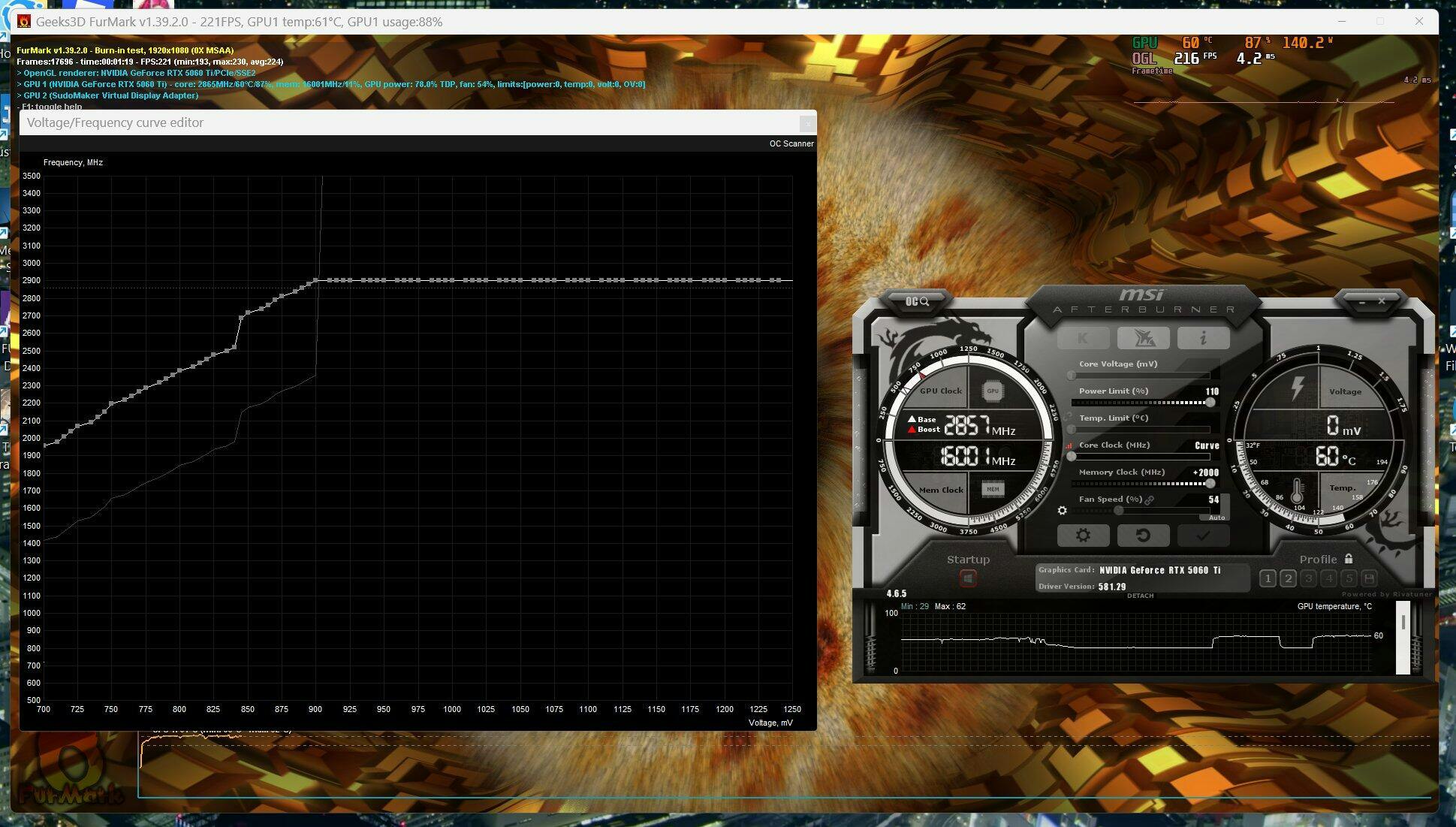1456x827 pixels.
Task: Click the Core Clock curve editor bars icon
Action: pos(1069,445)
